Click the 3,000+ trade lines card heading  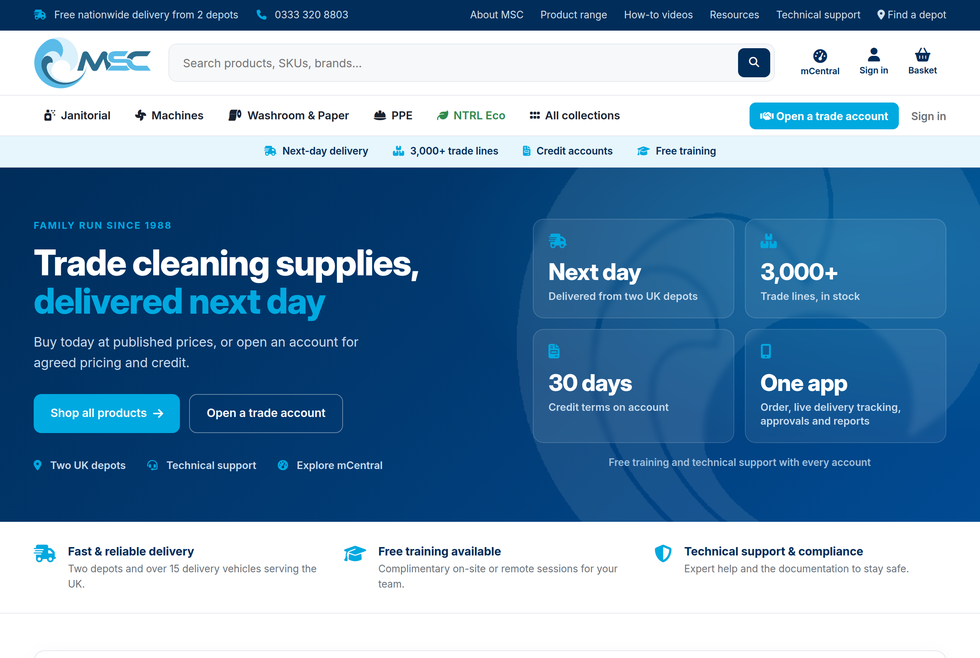tap(799, 272)
